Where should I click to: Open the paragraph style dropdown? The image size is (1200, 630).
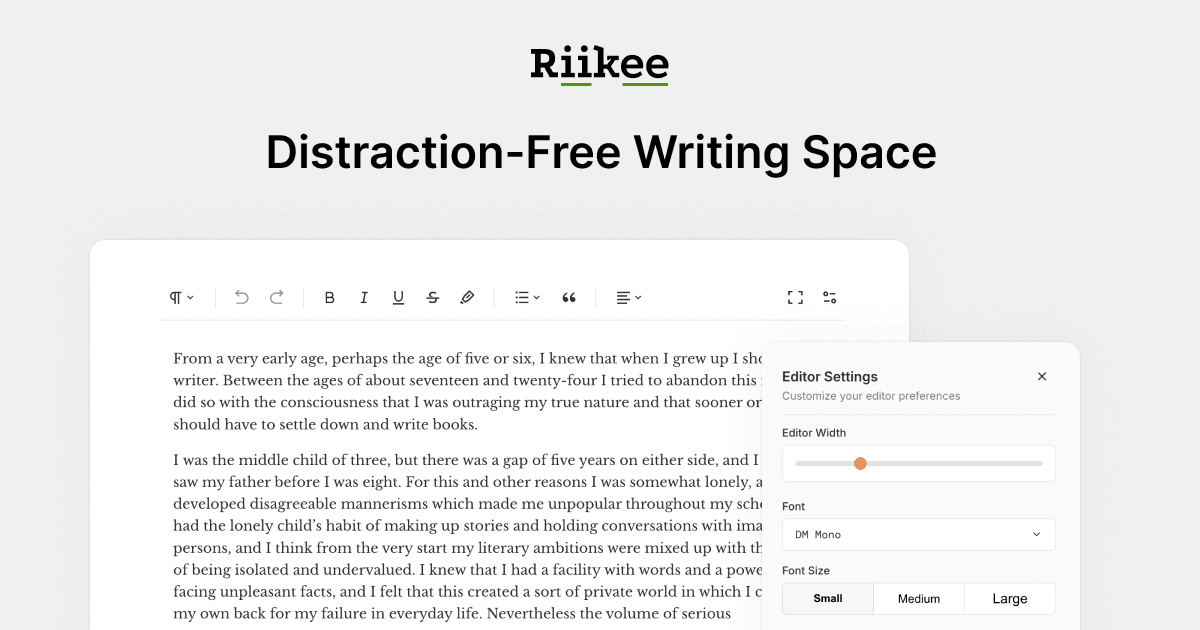coord(181,297)
